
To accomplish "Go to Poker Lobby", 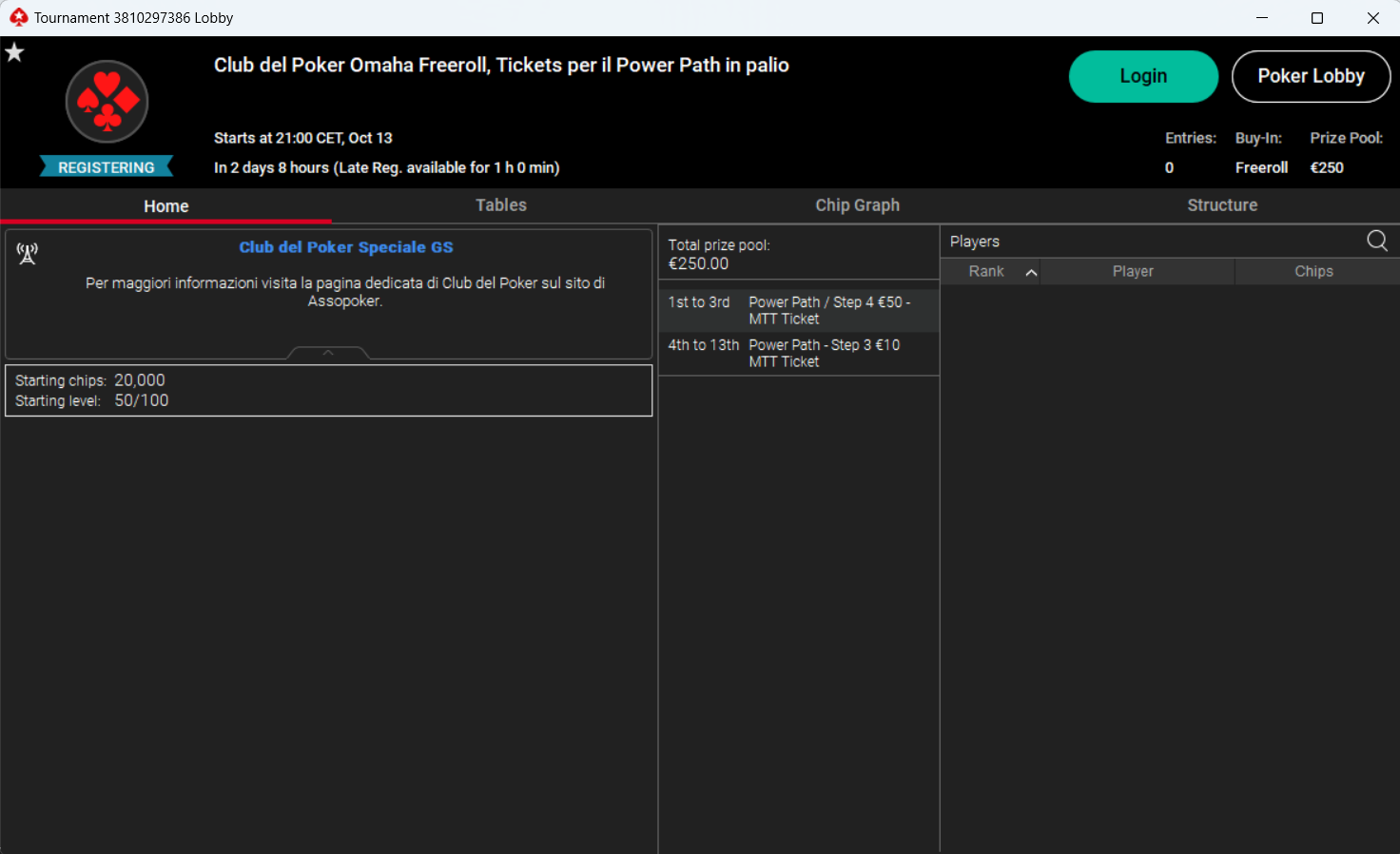I will 1311,76.
